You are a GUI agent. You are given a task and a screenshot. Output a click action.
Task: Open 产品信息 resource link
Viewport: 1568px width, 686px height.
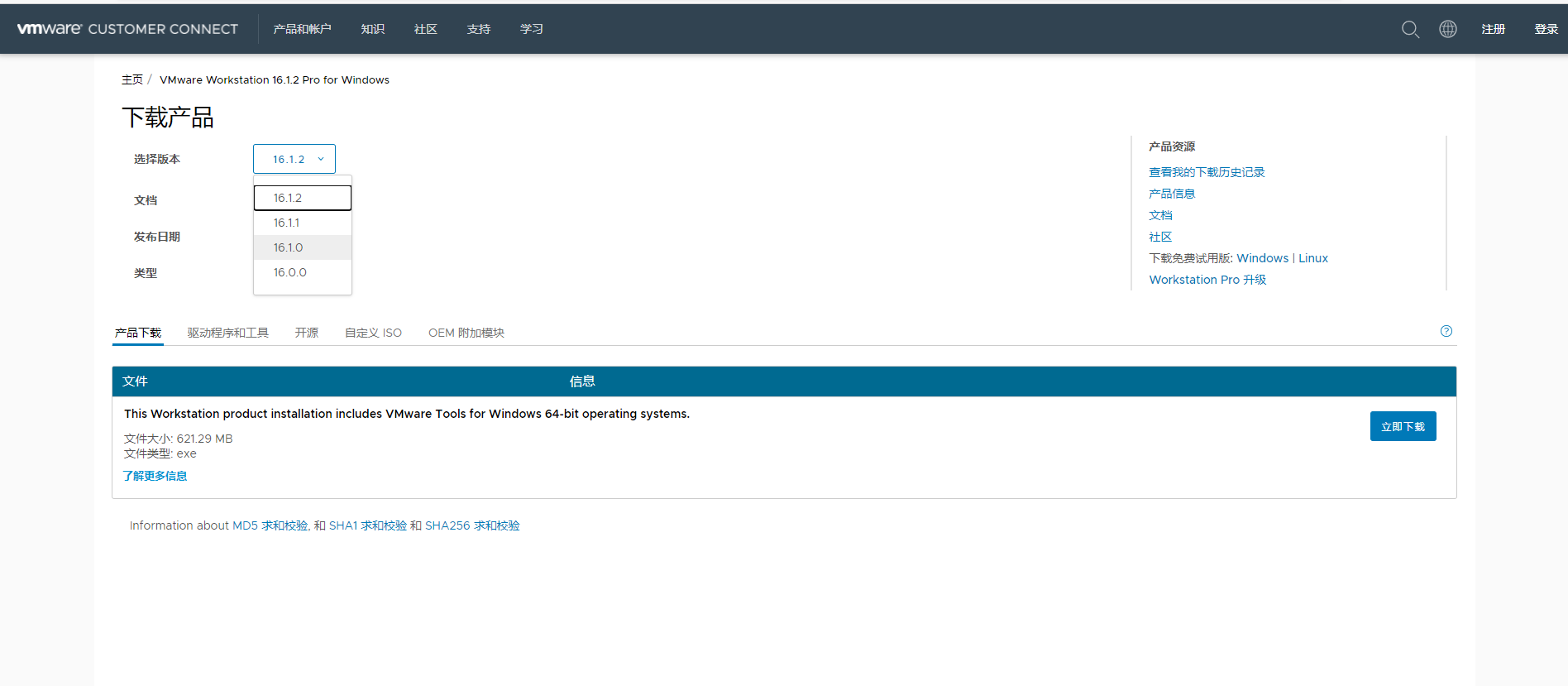1172,194
